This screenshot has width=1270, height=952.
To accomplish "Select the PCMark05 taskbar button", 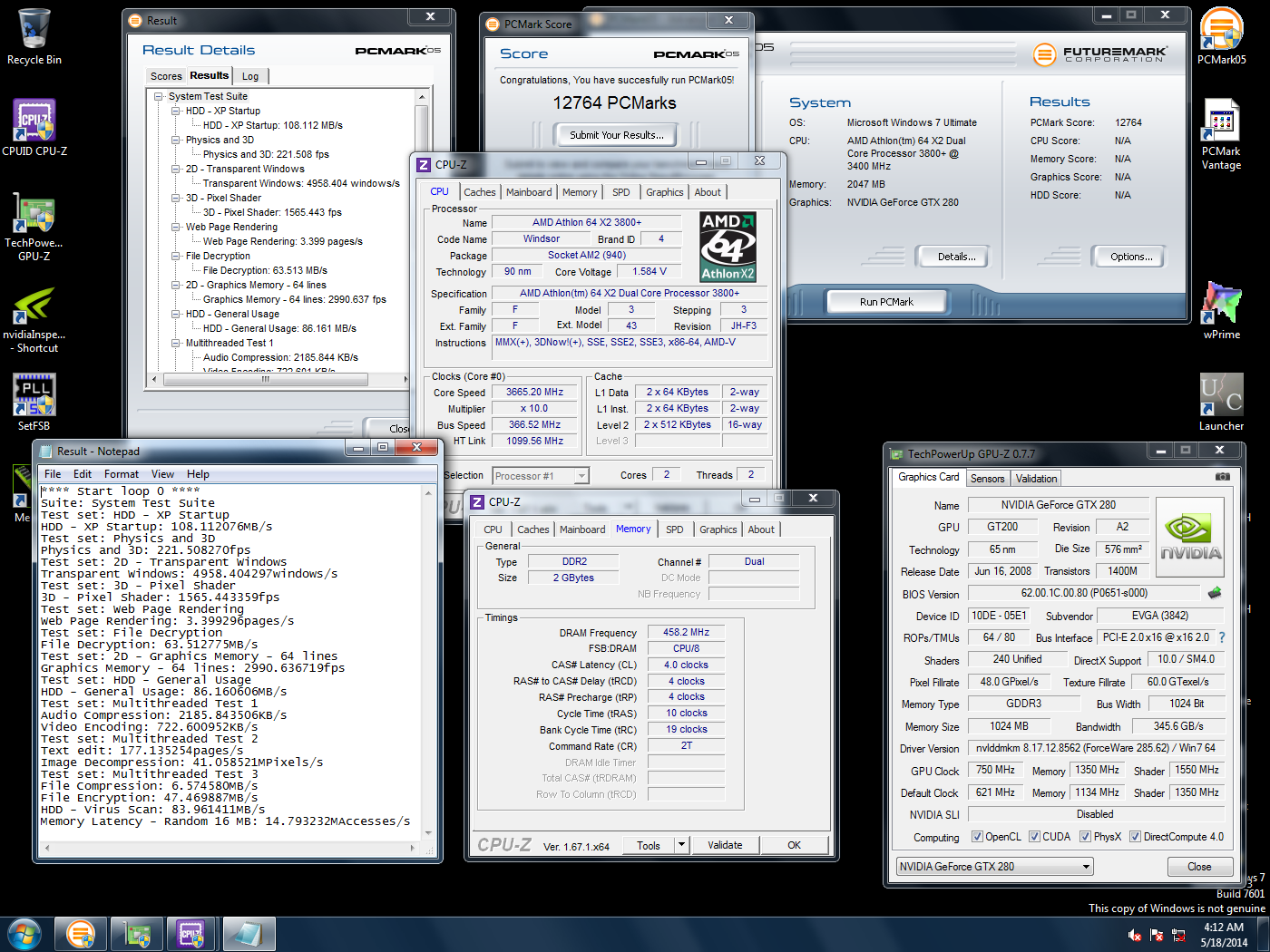I will pos(81,934).
